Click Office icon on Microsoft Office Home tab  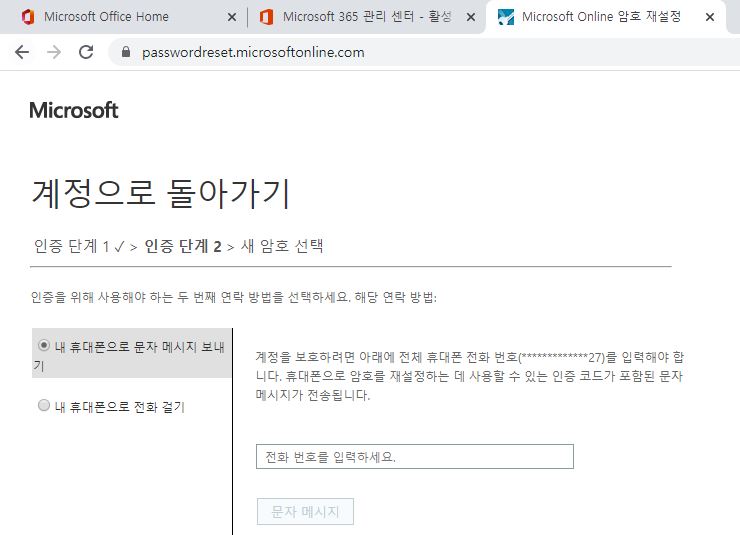click(28, 17)
